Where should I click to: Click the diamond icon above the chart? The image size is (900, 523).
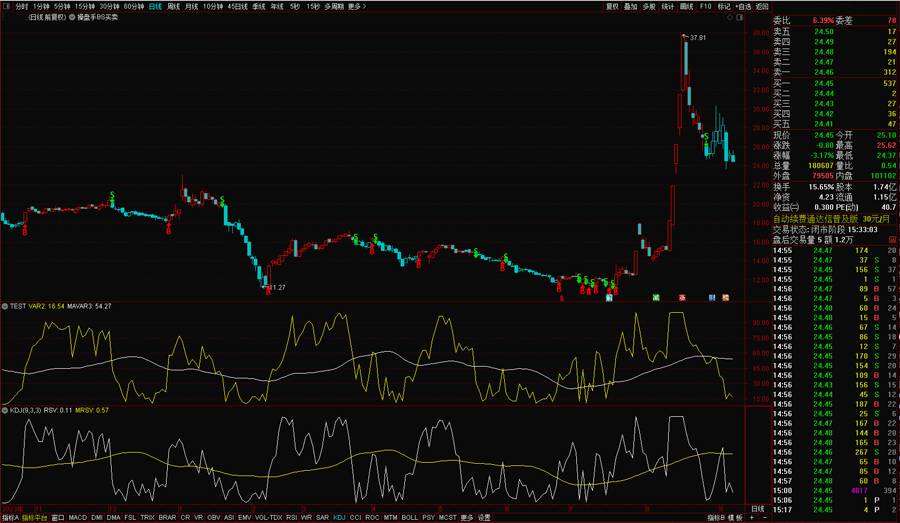[x=728, y=17]
